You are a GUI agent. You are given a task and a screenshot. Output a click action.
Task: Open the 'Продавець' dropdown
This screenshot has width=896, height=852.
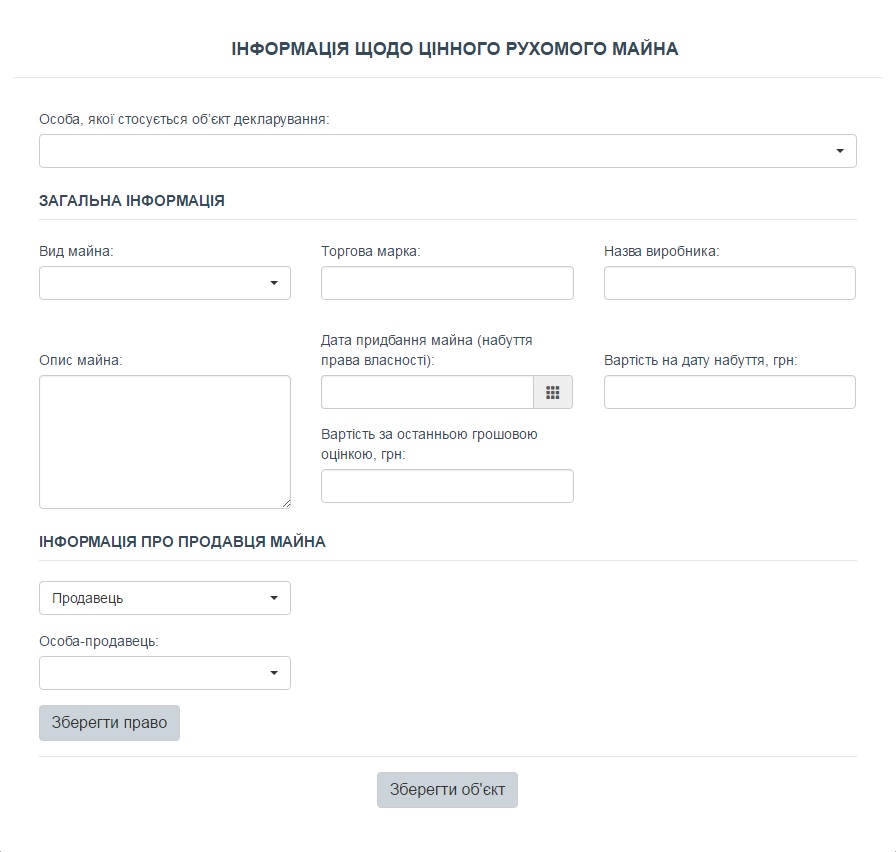165,598
